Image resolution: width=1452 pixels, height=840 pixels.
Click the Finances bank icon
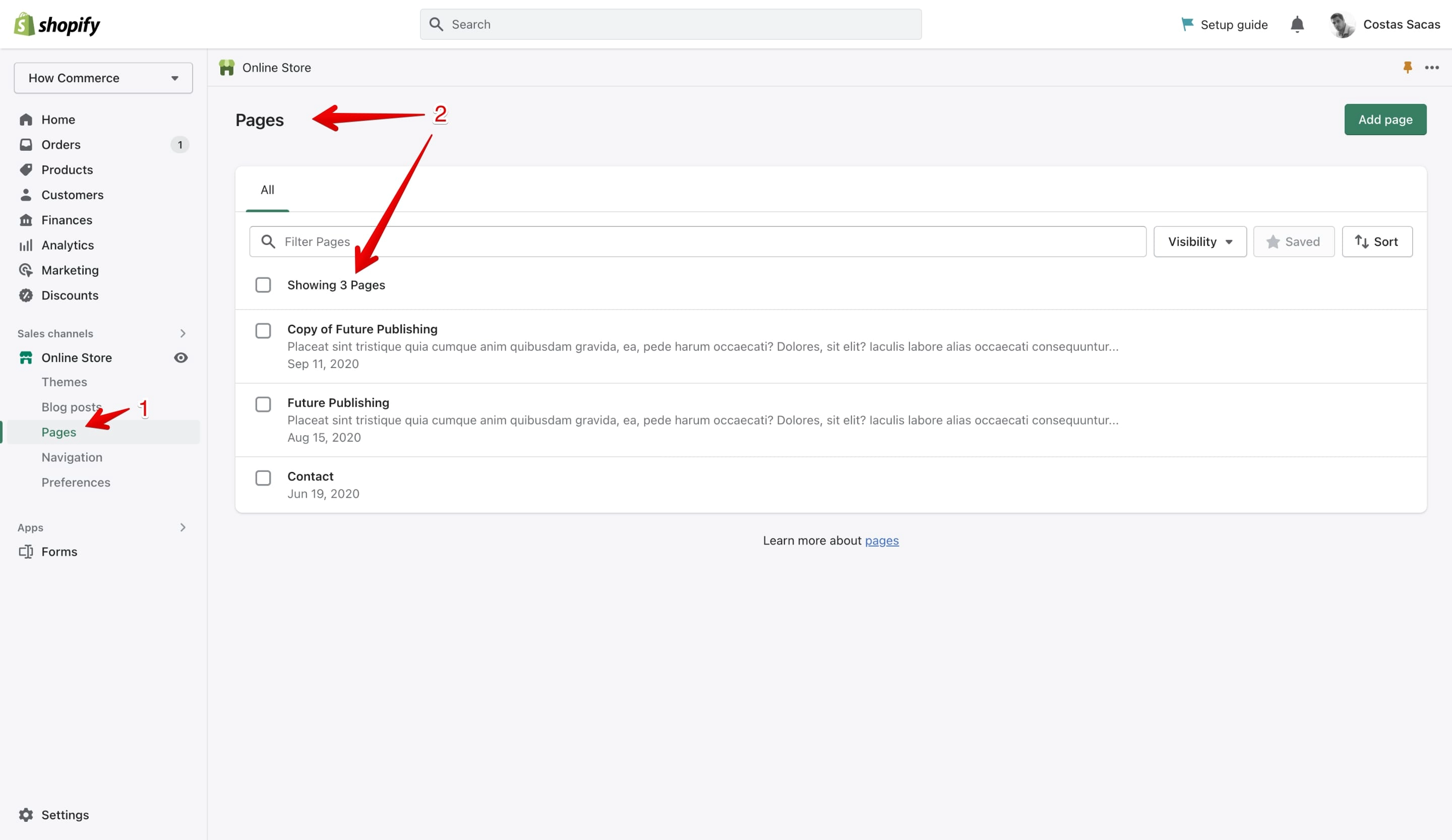coord(26,220)
